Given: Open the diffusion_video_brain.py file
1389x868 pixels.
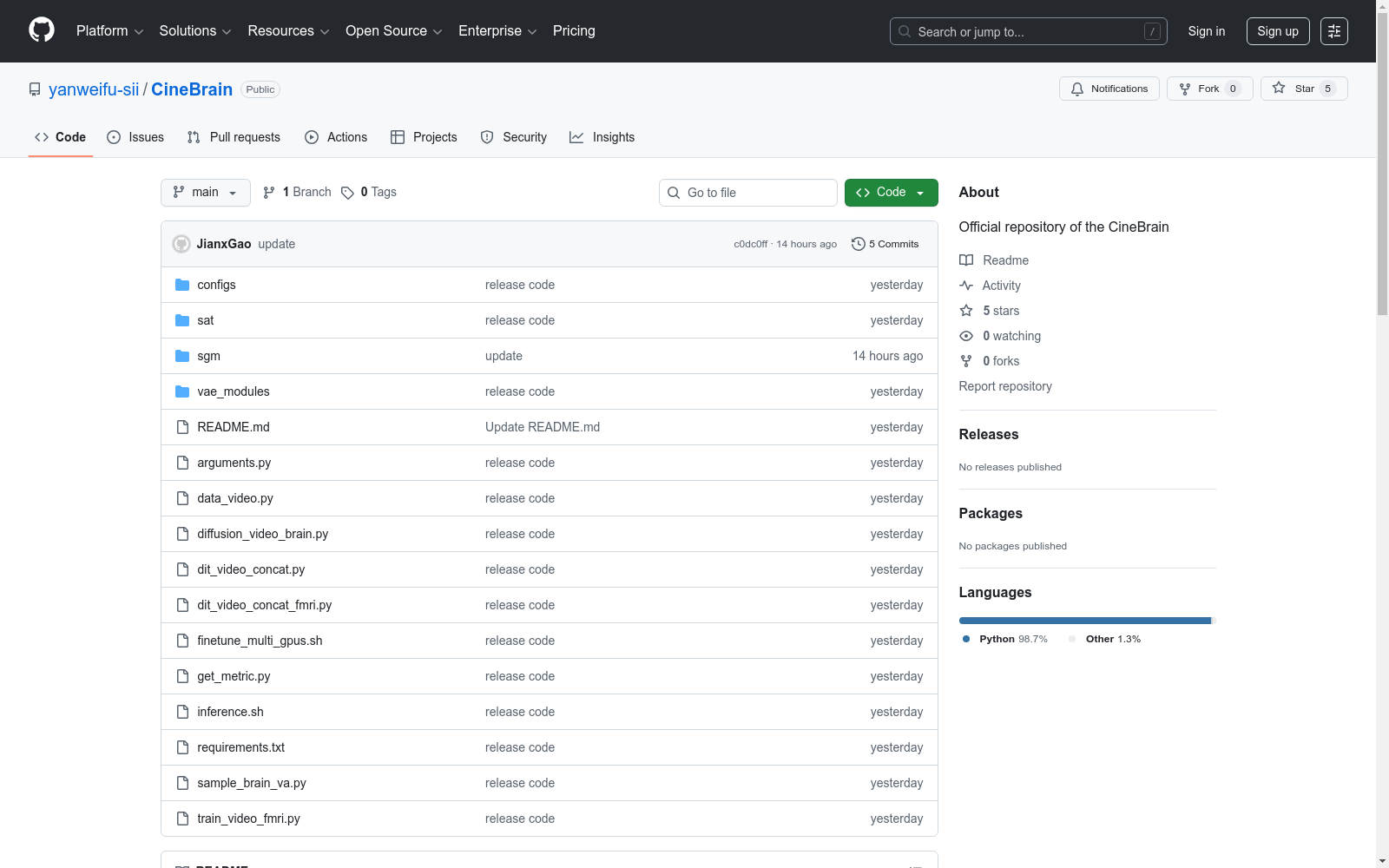Looking at the screenshot, I should 262,534.
